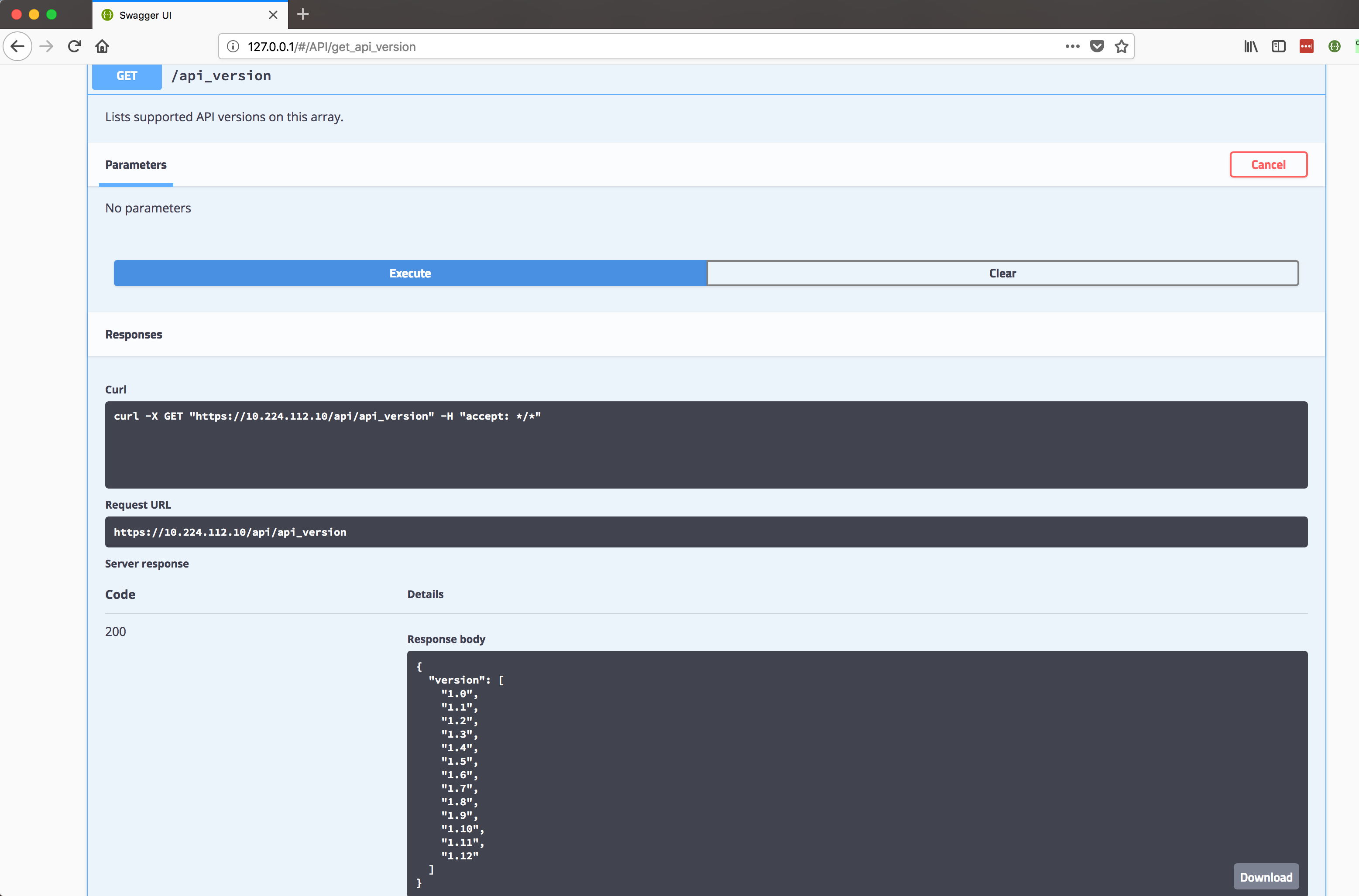Open a new browser tab

click(302, 14)
